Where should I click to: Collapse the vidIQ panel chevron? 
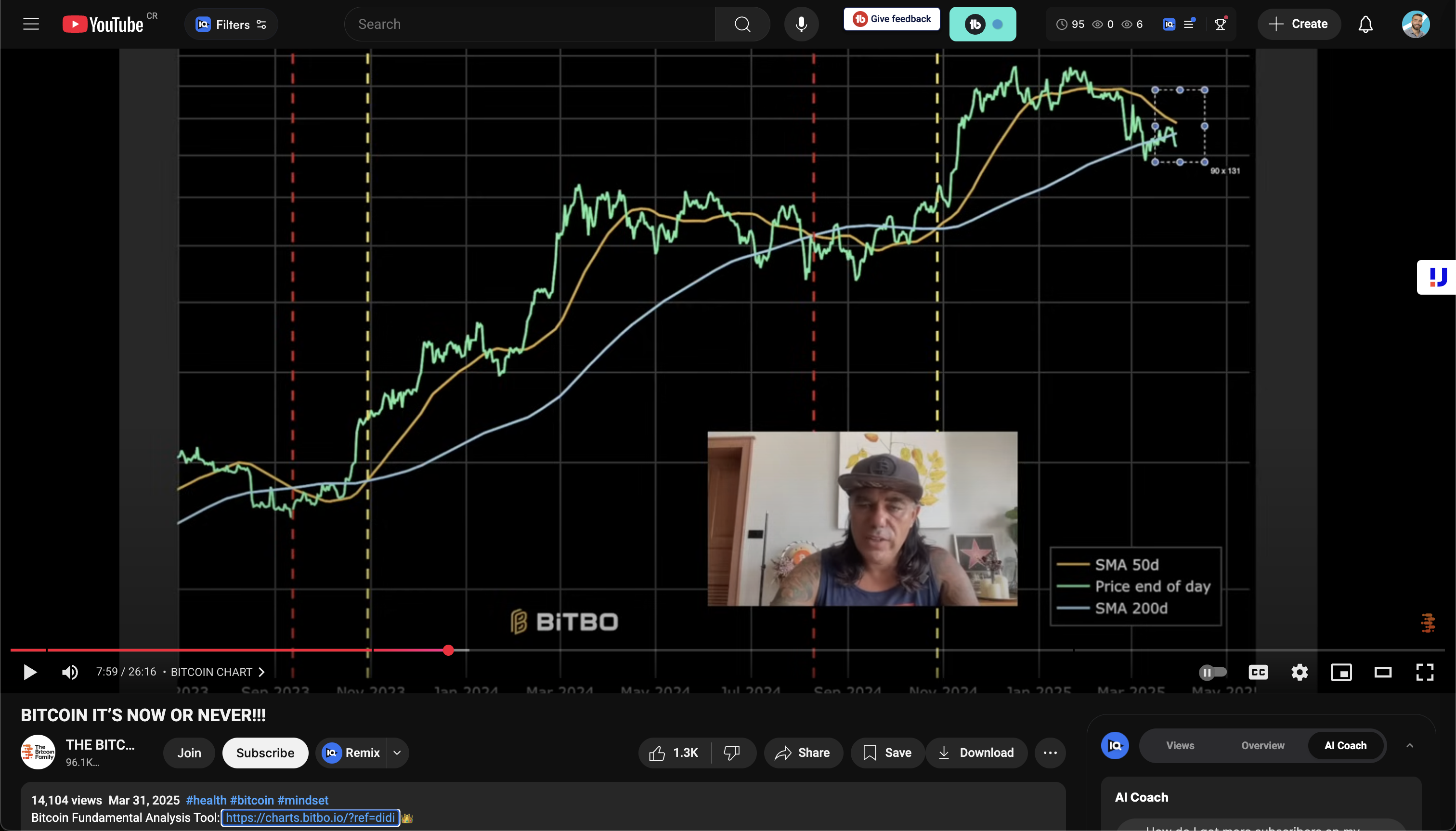pos(1410,745)
